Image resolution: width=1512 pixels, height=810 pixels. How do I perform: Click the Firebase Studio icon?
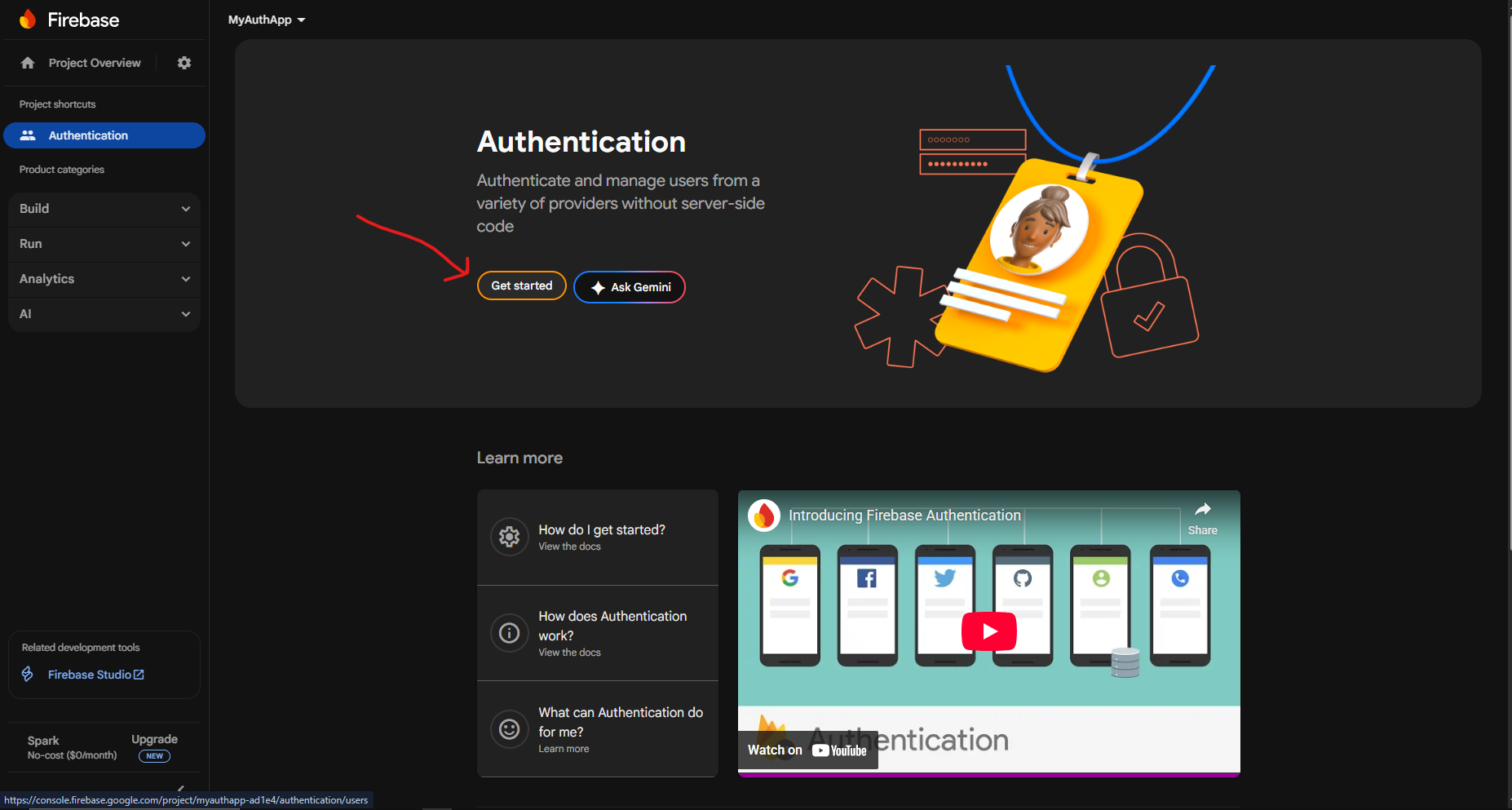point(28,675)
